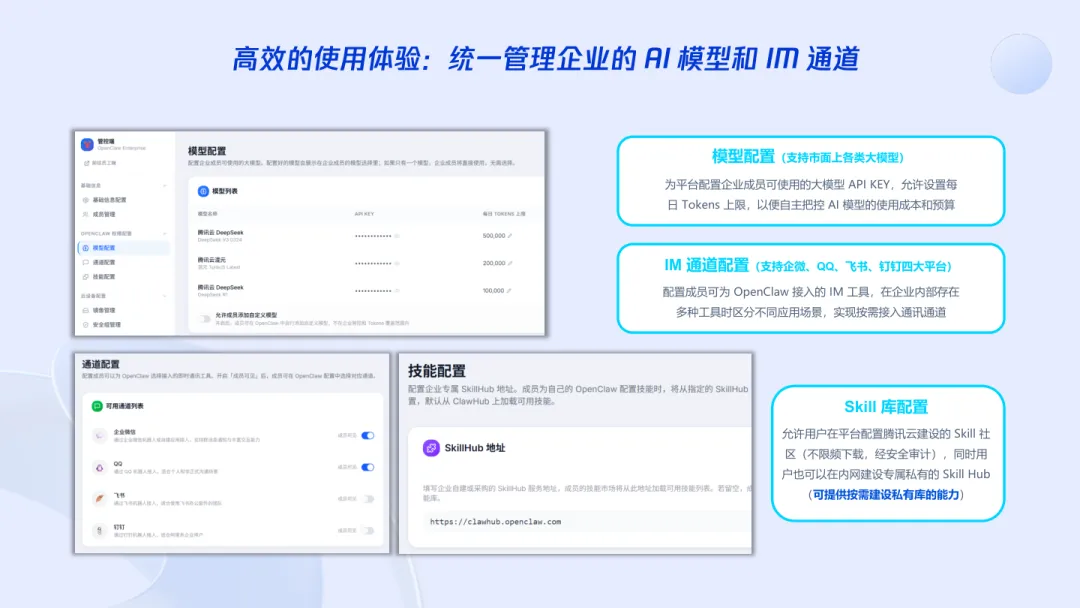
Task: Click the chat bubble icon beside 通道配置
Action: coord(85,262)
